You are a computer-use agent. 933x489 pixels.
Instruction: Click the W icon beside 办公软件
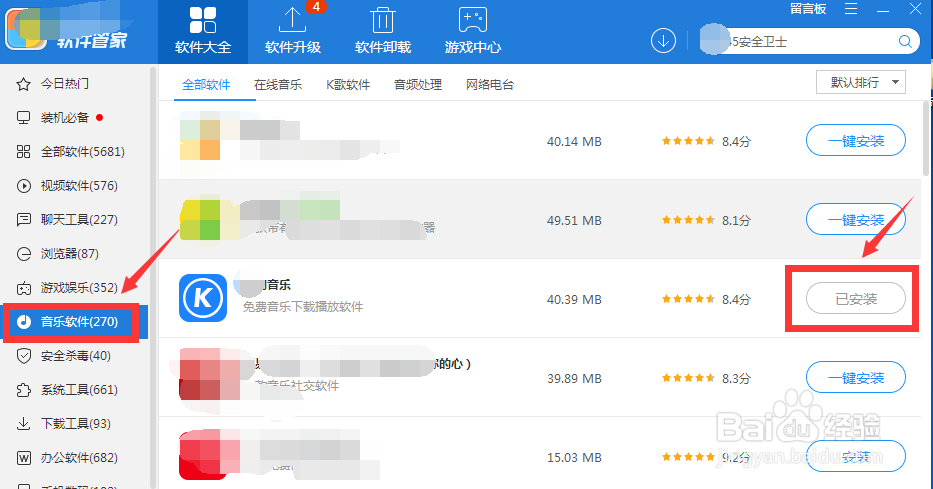point(23,458)
